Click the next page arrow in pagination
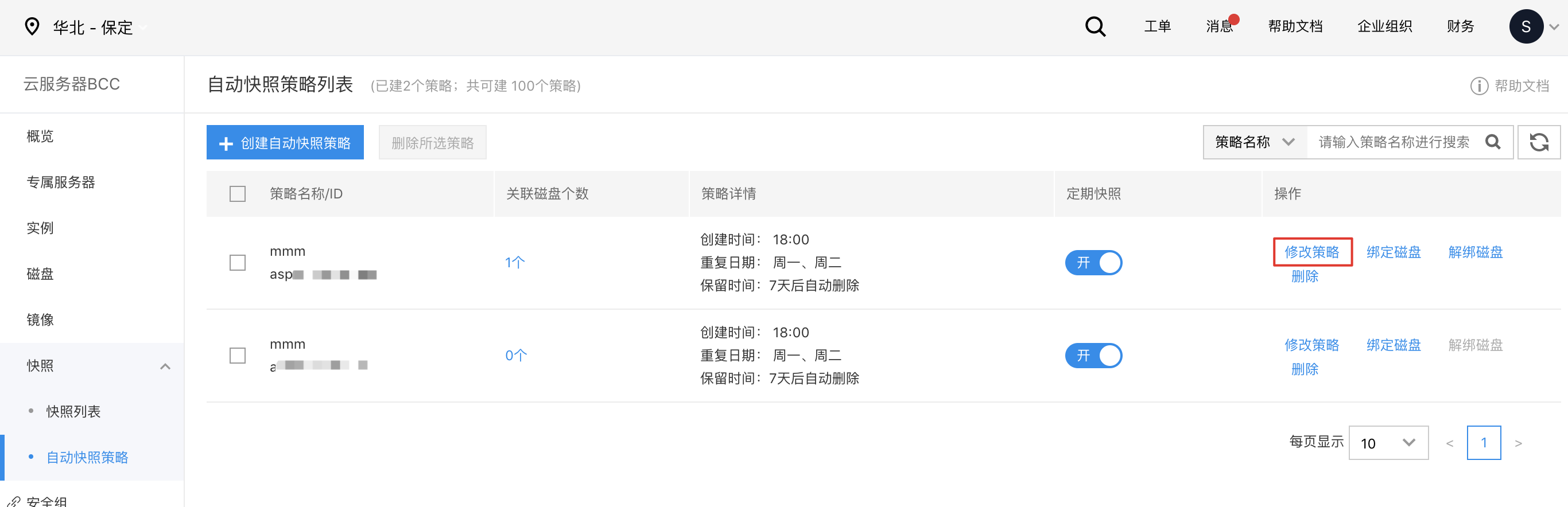This screenshot has width=1568, height=507. pyautogui.click(x=1518, y=443)
